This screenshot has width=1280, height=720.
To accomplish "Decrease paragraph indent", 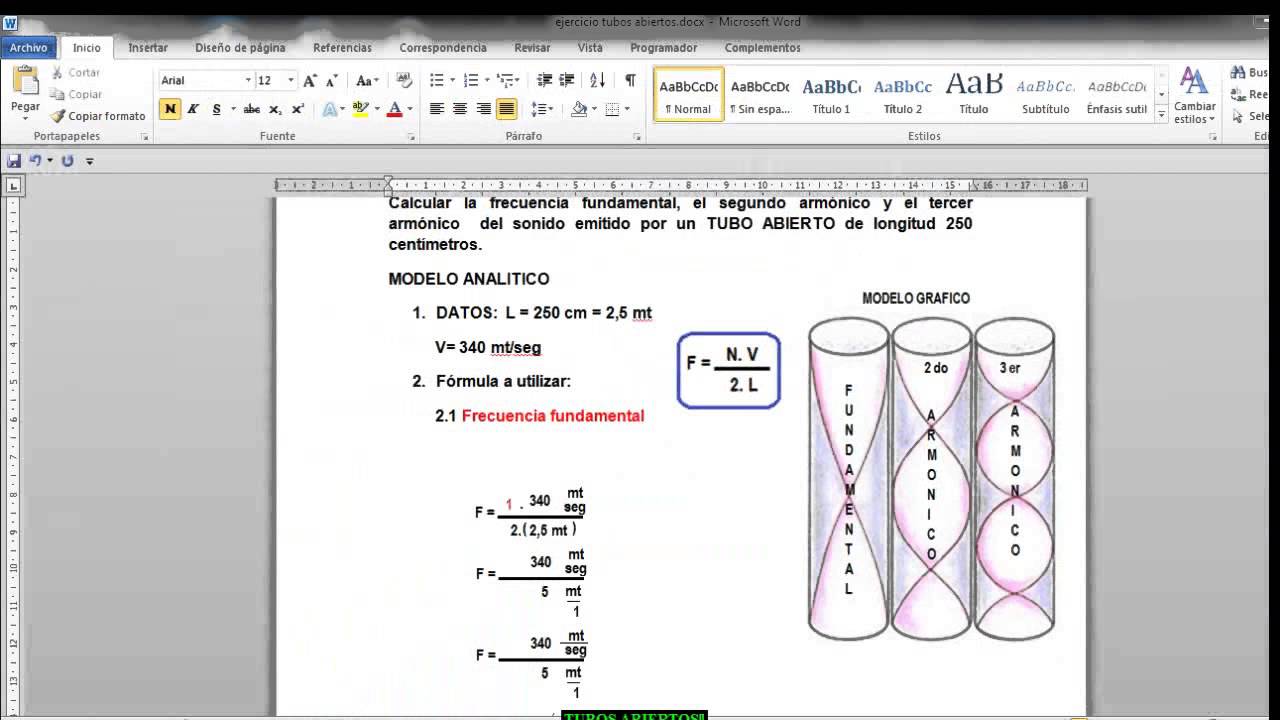I will point(545,80).
